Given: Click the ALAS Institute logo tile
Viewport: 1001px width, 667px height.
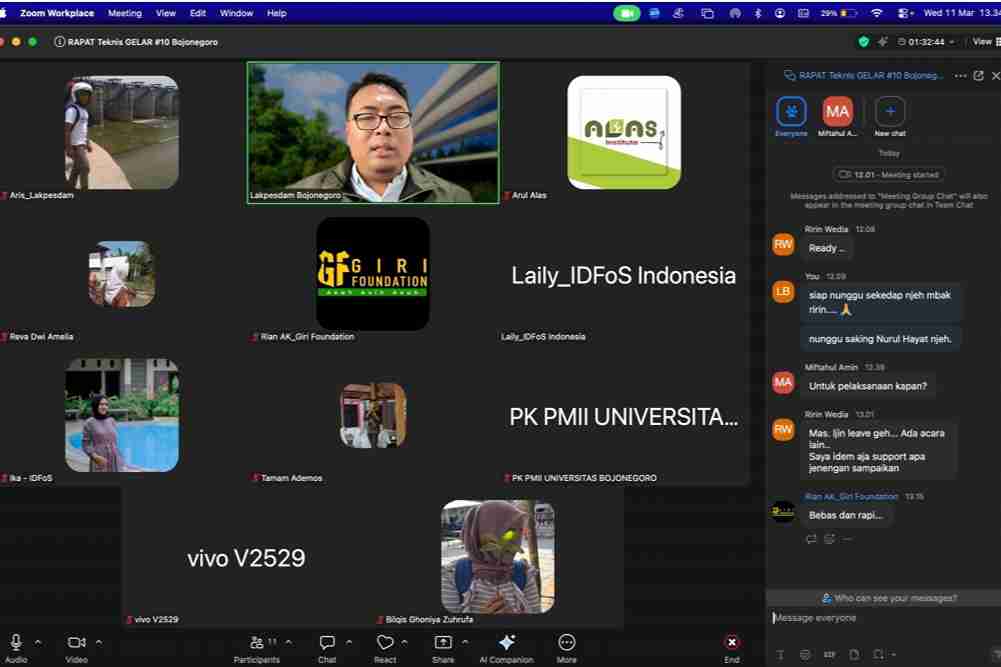Looking at the screenshot, I should [624, 133].
